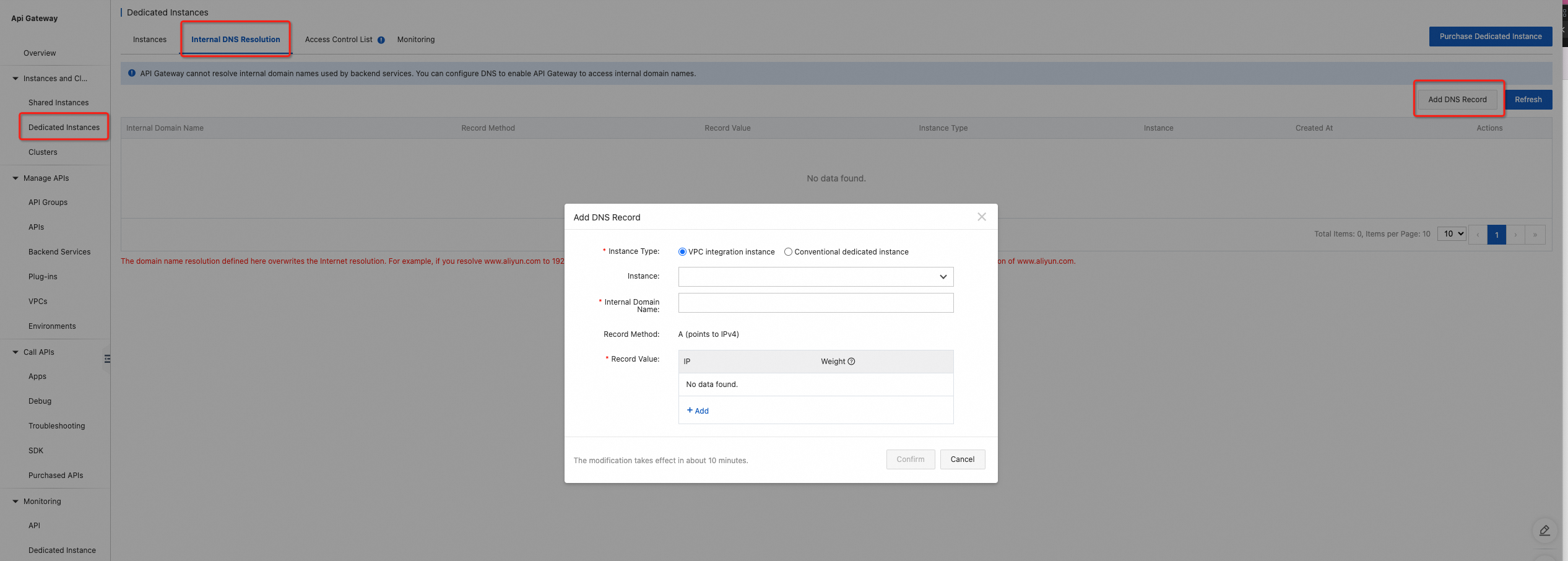
Task: Select the Internal DNS Resolution tab
Action: click(236, 40)
